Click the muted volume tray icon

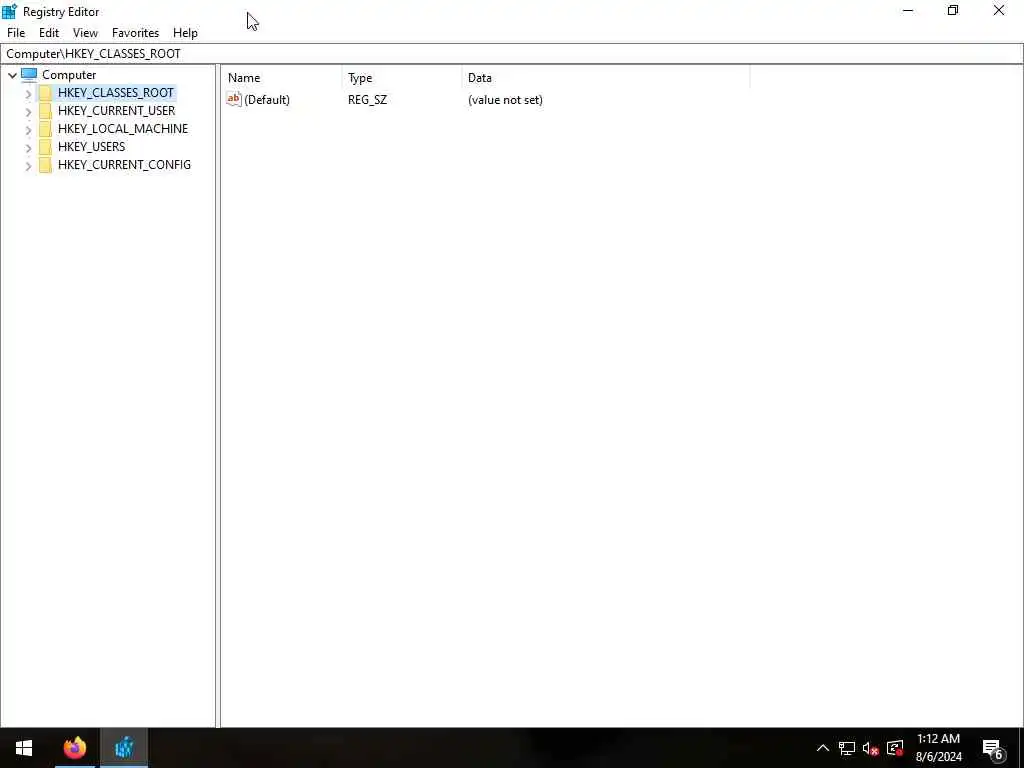pos(871,748)
